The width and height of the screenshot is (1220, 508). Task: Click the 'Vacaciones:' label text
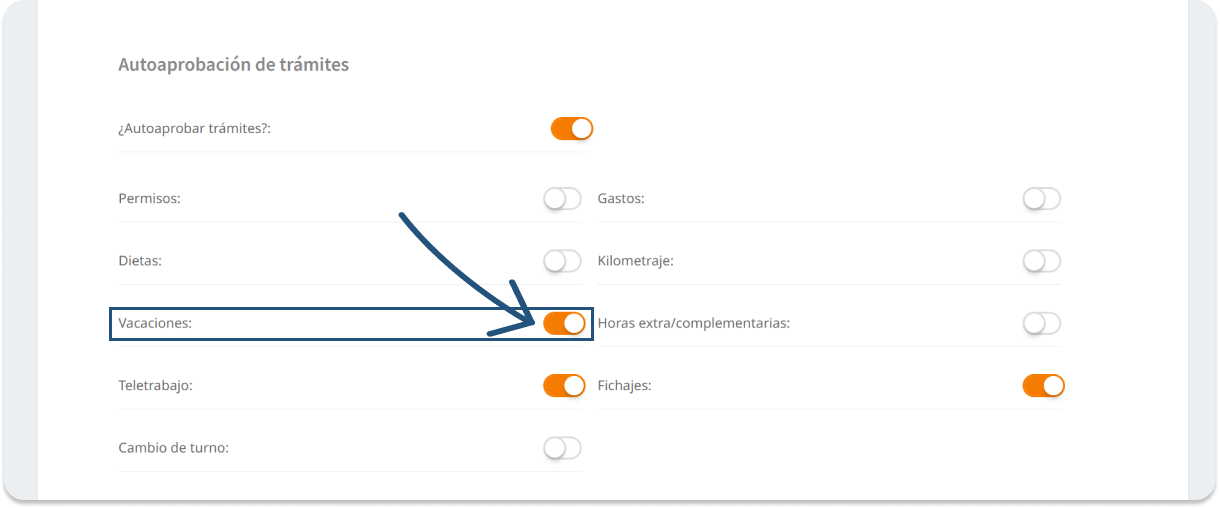(155, 323)
